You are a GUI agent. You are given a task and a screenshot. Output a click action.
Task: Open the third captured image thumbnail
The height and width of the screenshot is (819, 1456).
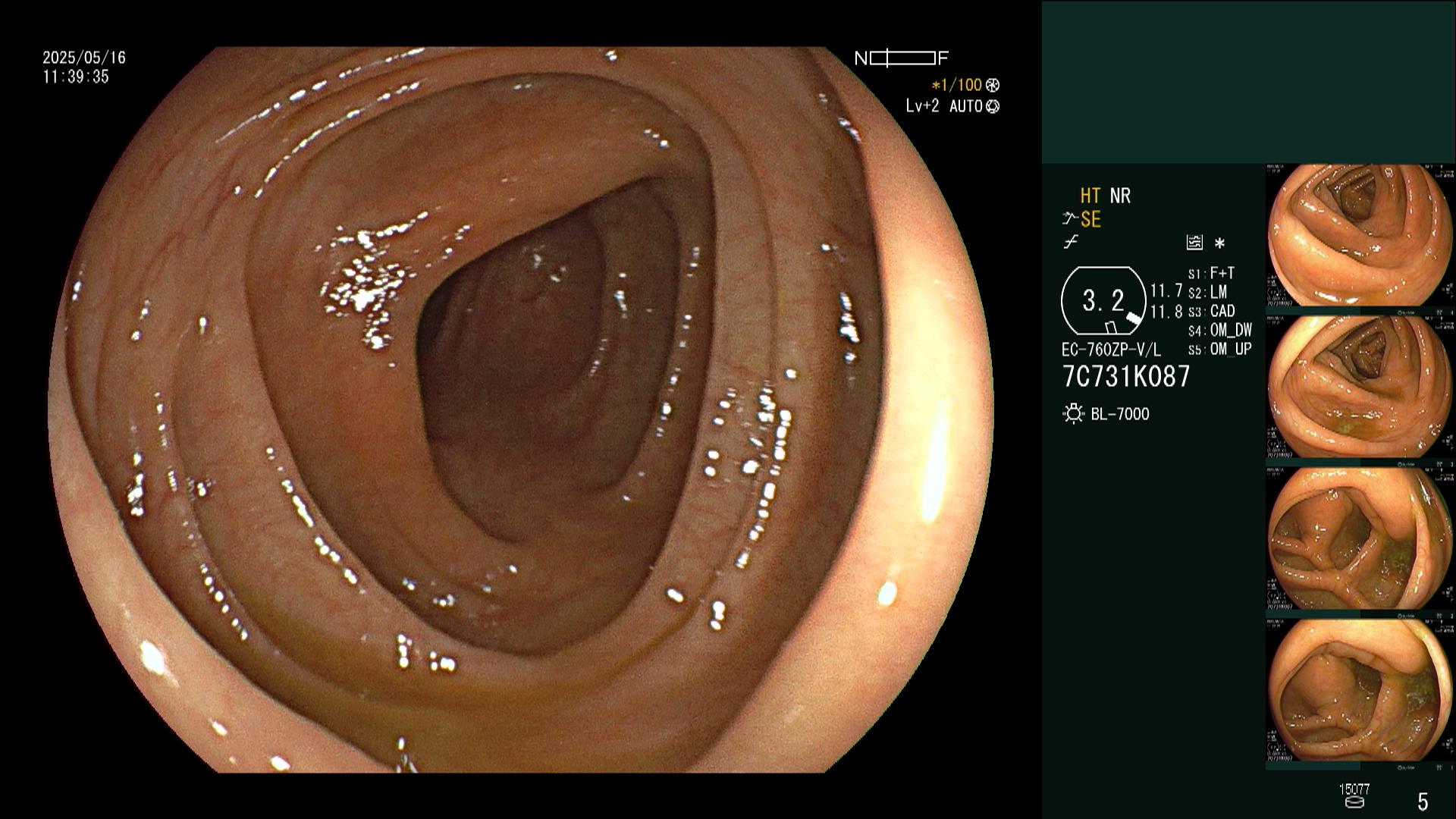click(1360, 538)
